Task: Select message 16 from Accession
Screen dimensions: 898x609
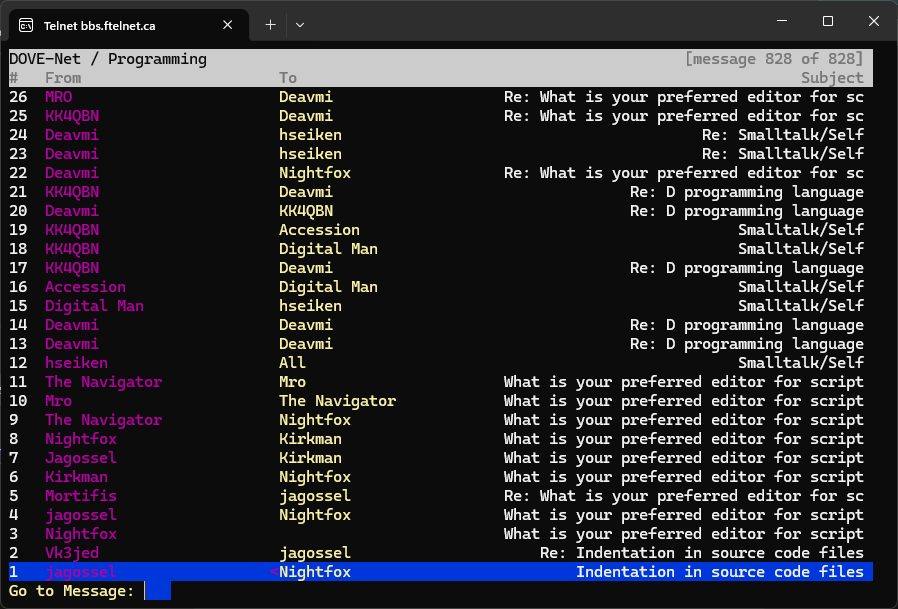Action: click(x=440, y=286)
